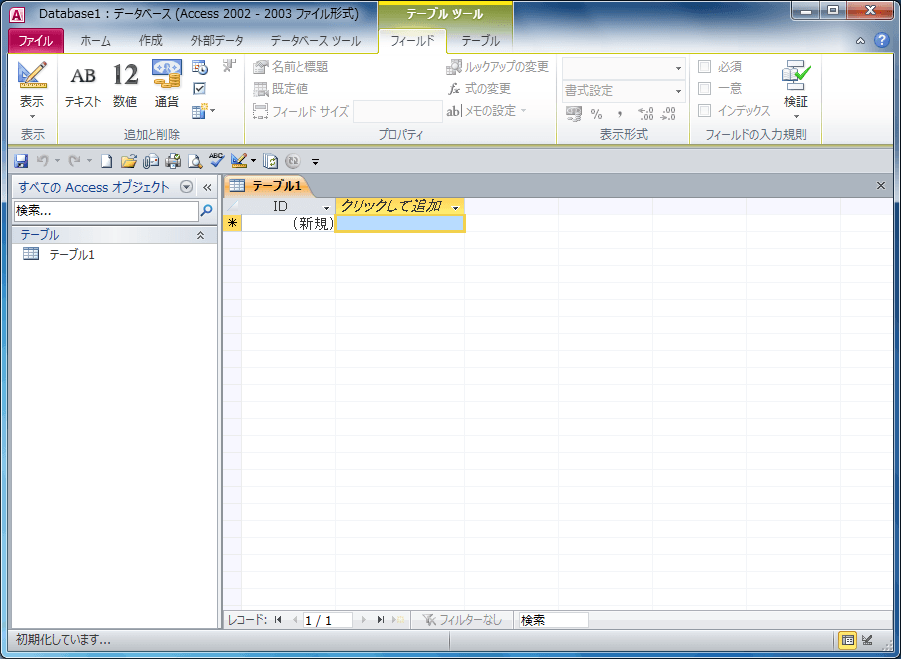Open the Help question mark icon
Image resolution: width=901 pixels, height=659 pixels.
881,40
